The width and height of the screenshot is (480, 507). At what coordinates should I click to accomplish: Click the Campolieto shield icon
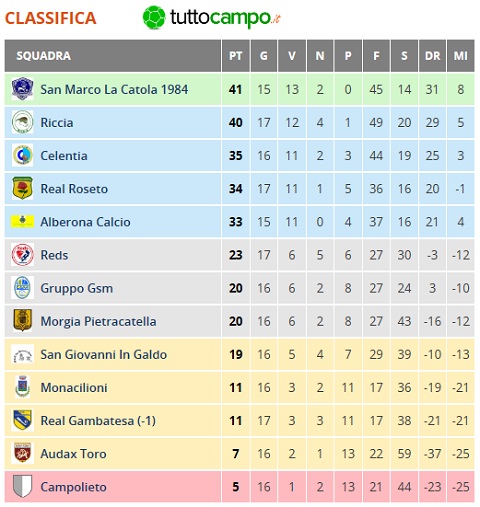pos(22,486)
